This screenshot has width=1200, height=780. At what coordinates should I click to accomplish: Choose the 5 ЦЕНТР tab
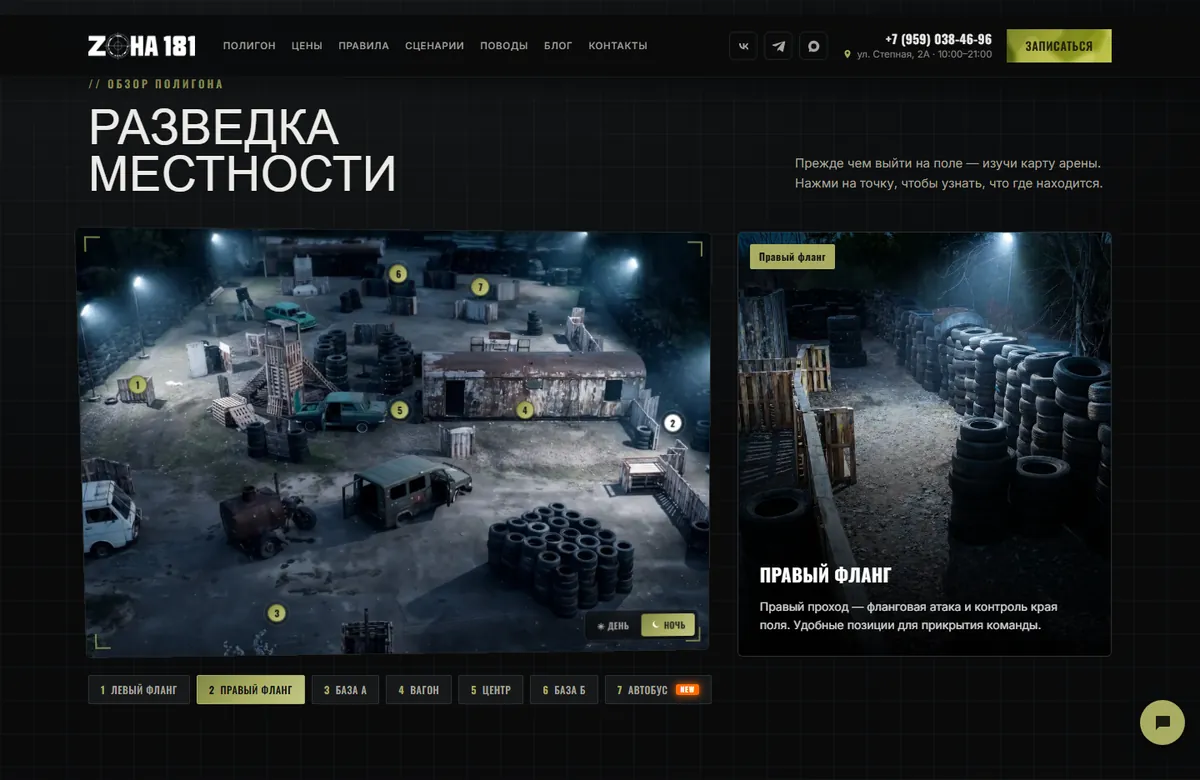491,690
